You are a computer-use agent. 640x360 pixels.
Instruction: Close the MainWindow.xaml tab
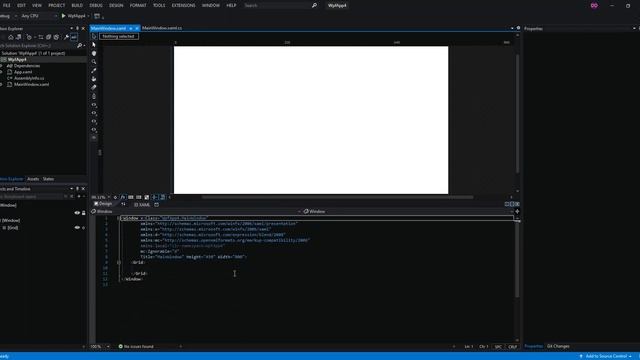[x=137, y=28]
